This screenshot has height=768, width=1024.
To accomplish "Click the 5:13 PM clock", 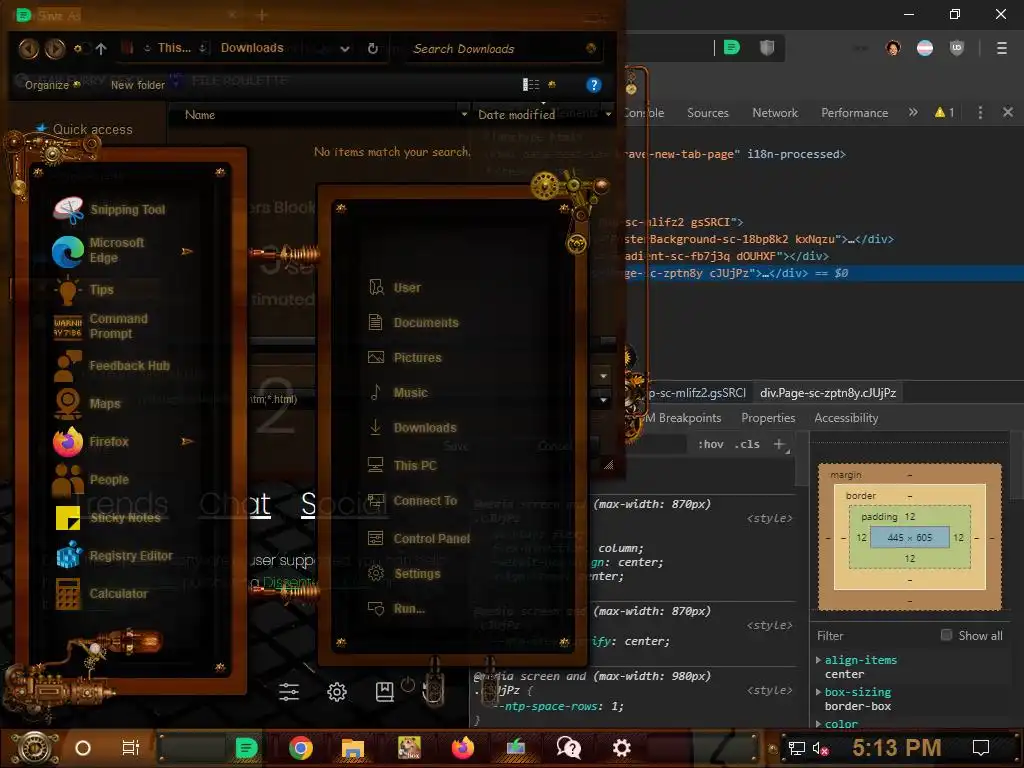I will pyautogui.click(x=896, y=748).
